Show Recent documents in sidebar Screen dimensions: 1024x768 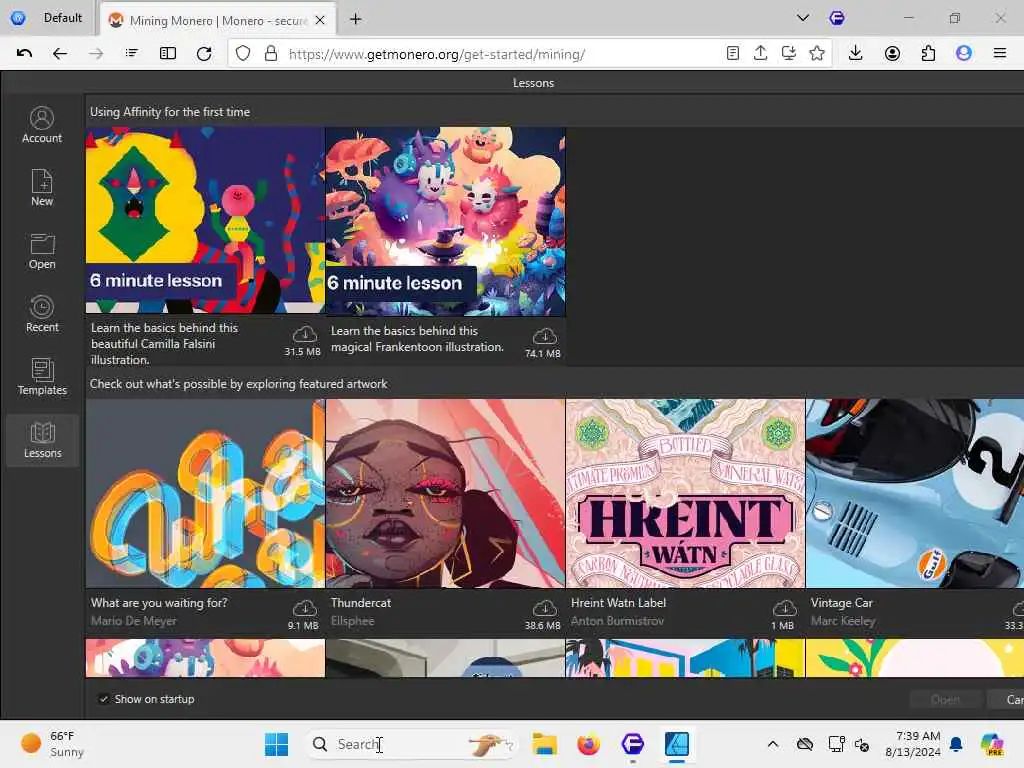pos(42,314)
